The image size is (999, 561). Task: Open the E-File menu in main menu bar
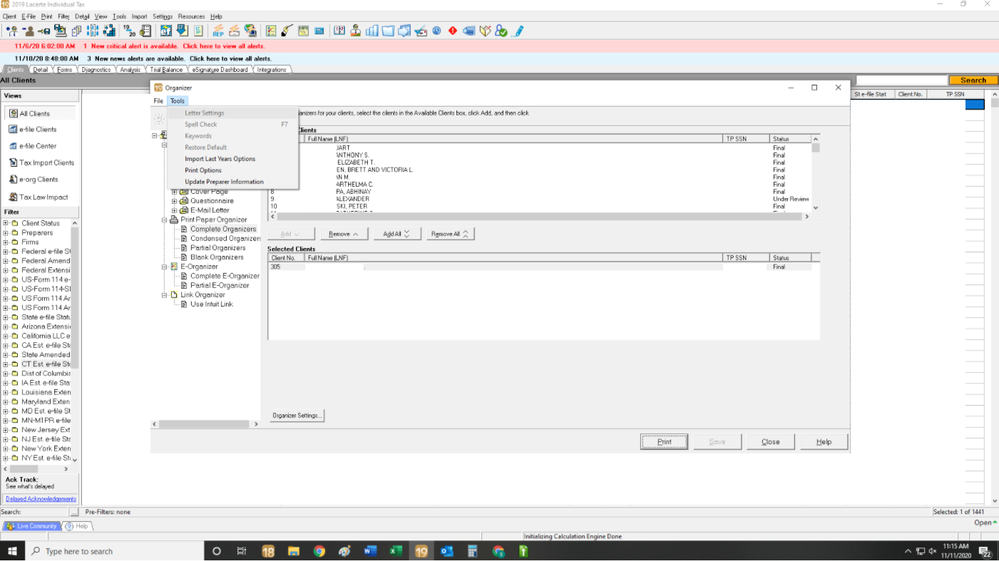click(x=29, y=17)
